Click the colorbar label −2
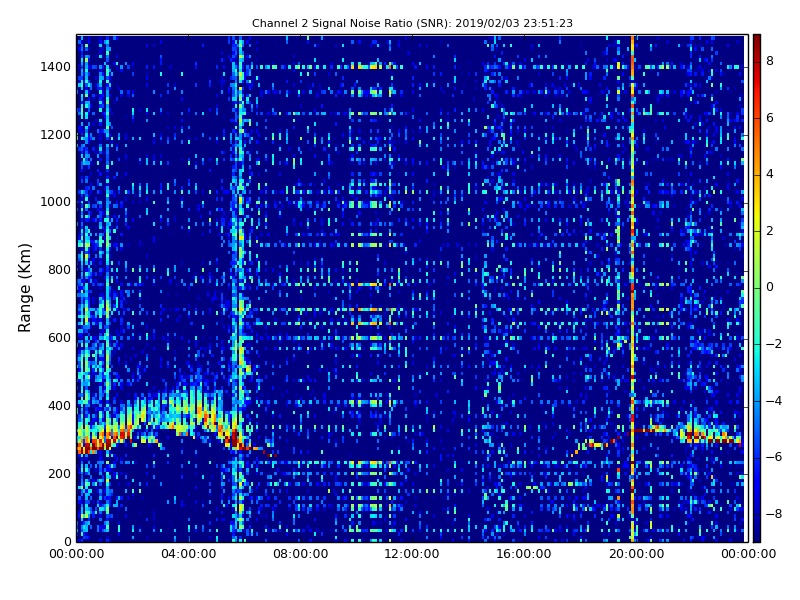This screenshot has width=800, height=600. click(x=774, y=344)
